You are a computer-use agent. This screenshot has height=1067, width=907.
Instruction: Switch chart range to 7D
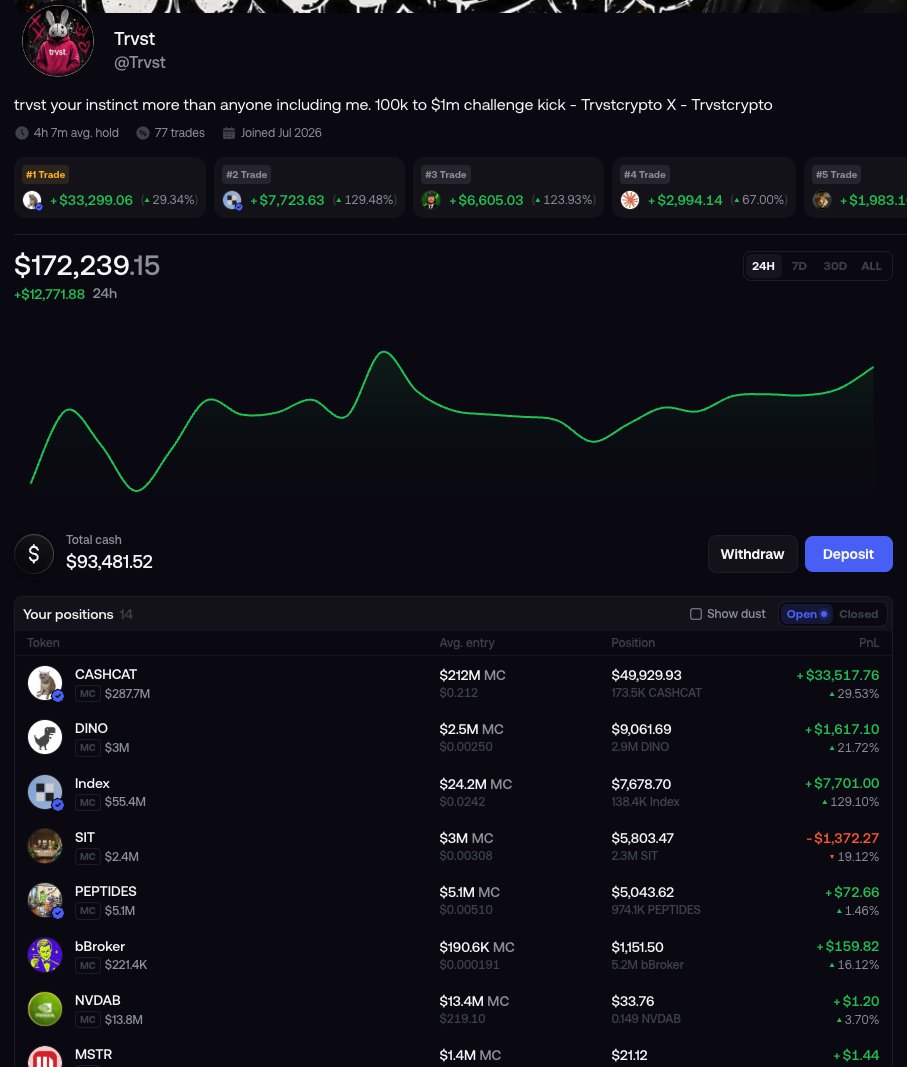(x=799, y=266)
